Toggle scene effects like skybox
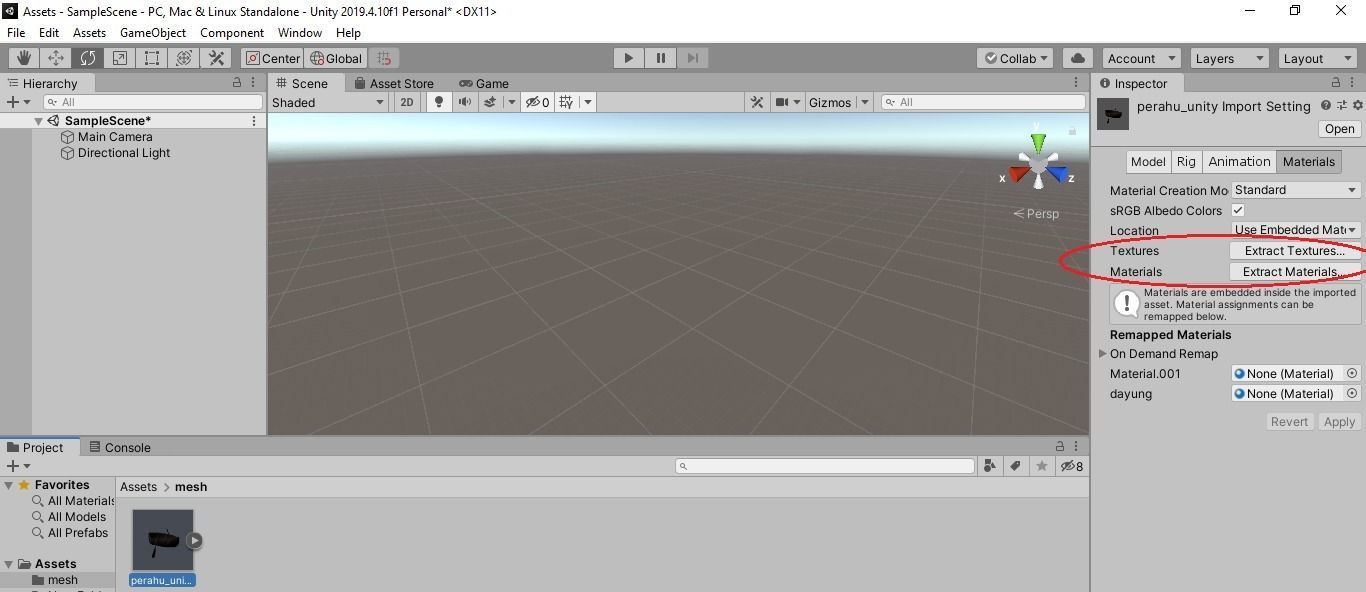This screenshot has width=1366, height=592. [490, 102]
